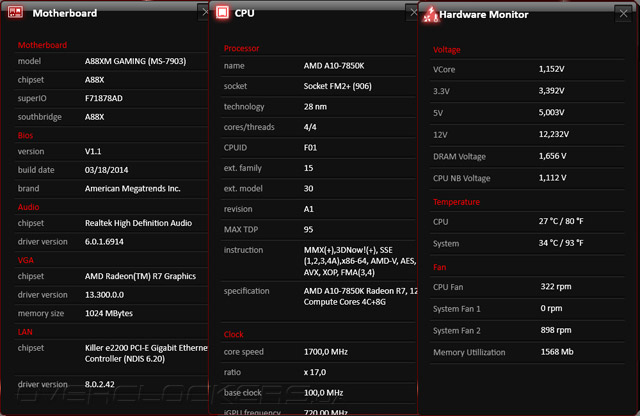Click Killer e2200 PCI-E Gigabit Ethernet entry
640x416 pixels.
[146, 353]
